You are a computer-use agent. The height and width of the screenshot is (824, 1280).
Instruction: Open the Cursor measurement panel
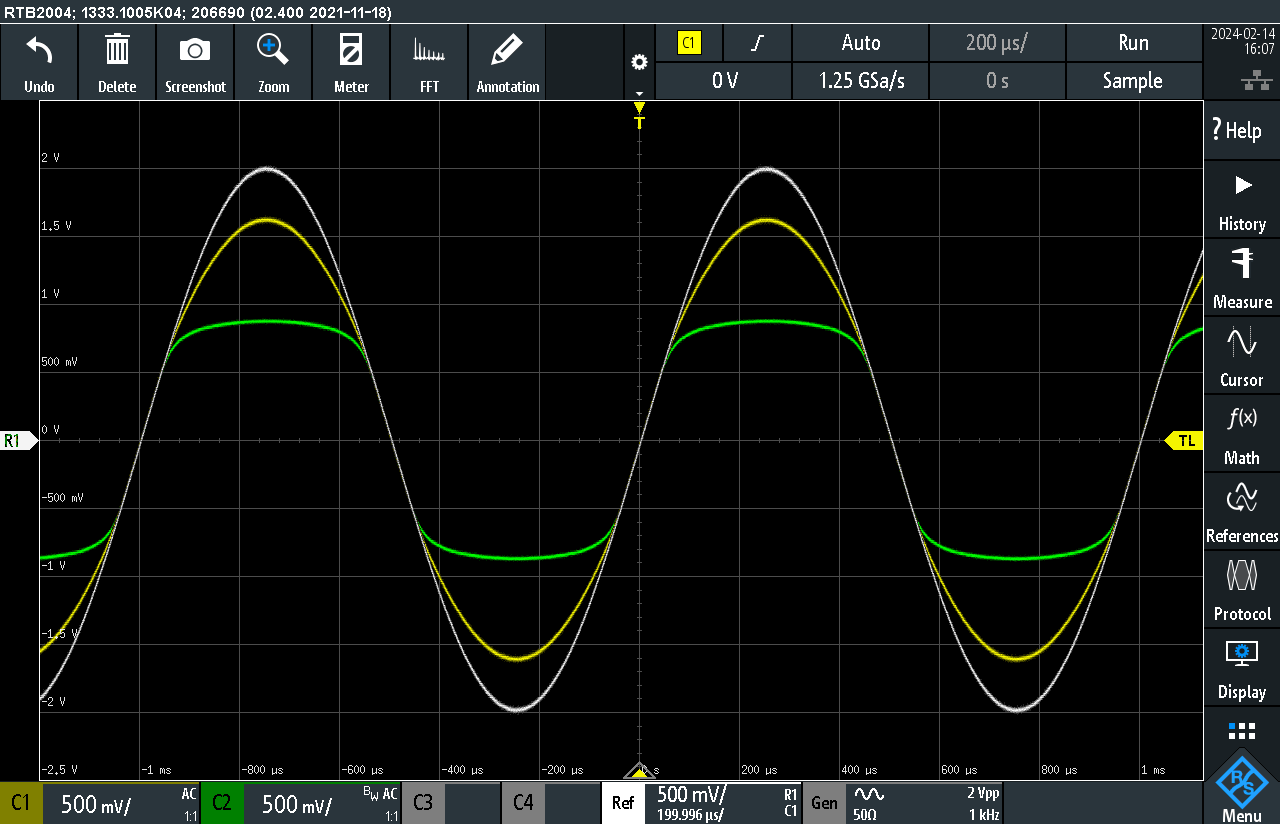(x=1242, y=356)
